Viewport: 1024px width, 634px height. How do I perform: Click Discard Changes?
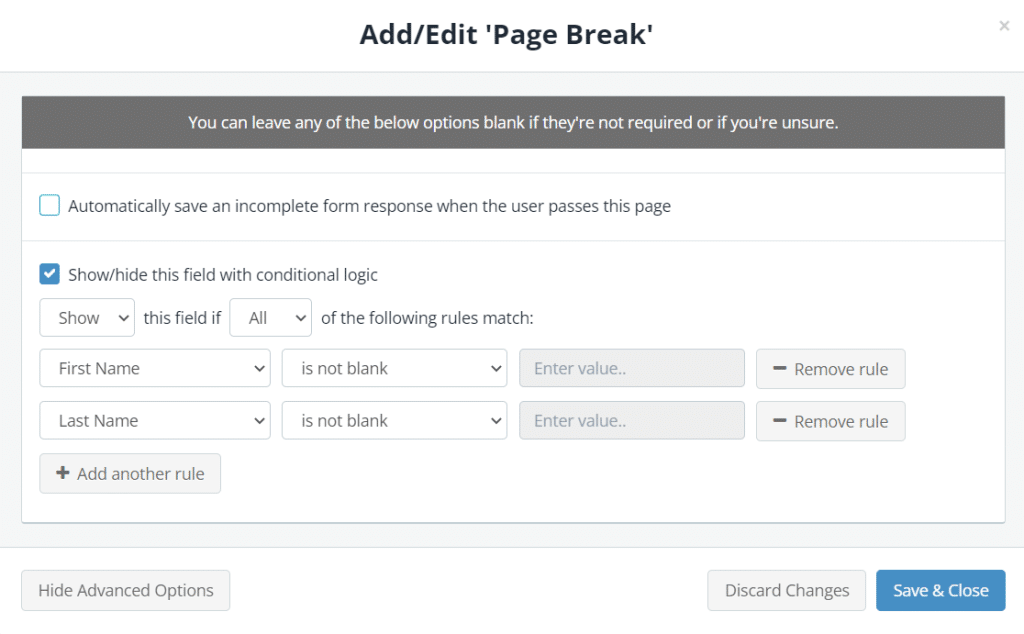(x=786, y=590)
